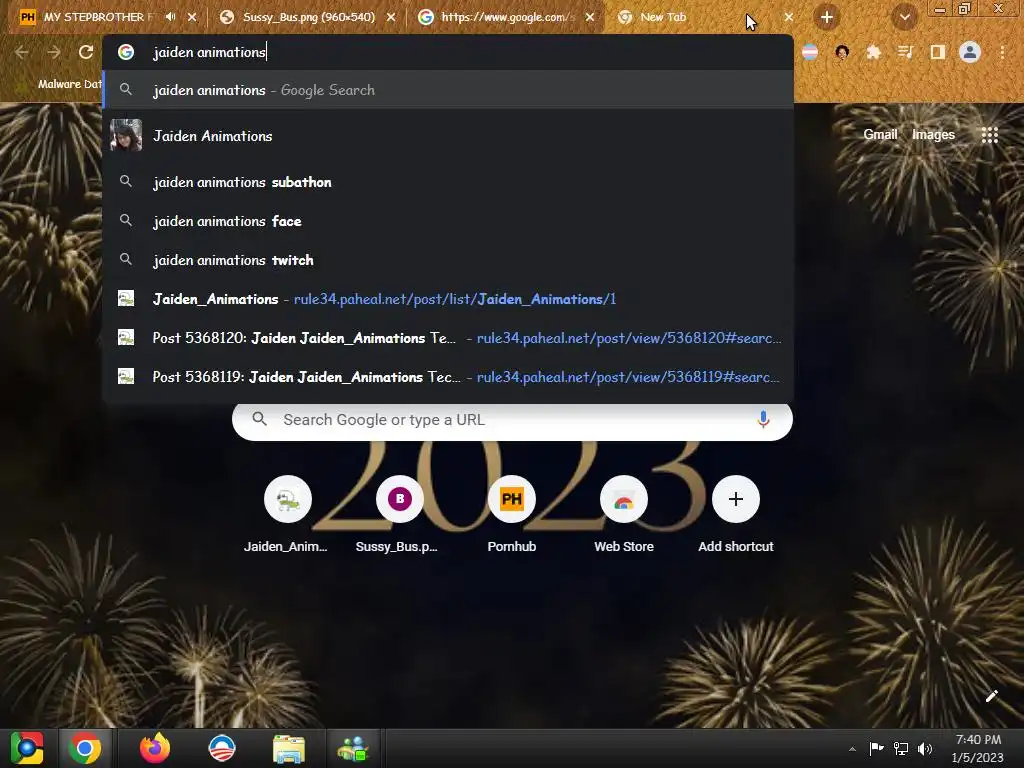Click the Jaiden Animations portrait thumbnail
This screenshot has width=1024, height=768.
[126, 136]
